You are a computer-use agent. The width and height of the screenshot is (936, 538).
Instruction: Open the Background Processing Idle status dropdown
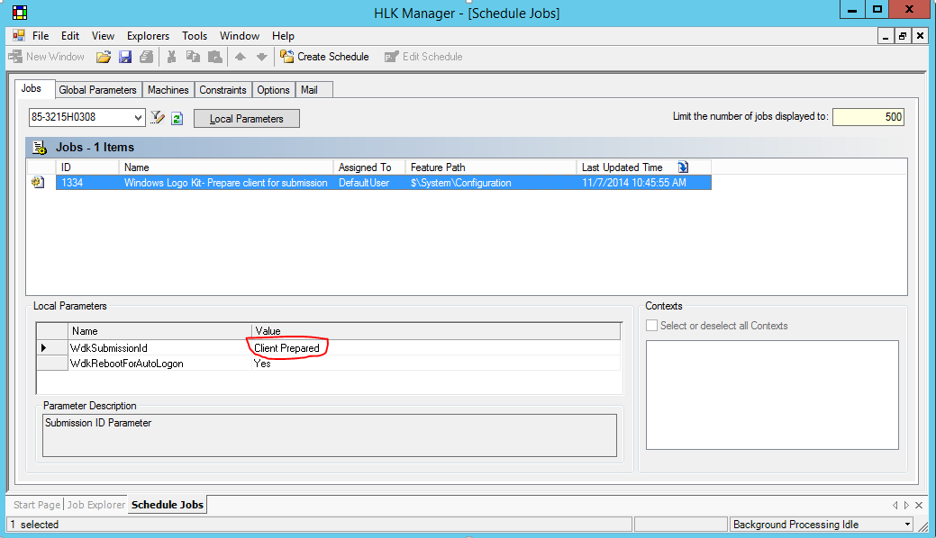click(x=908, y=524)
